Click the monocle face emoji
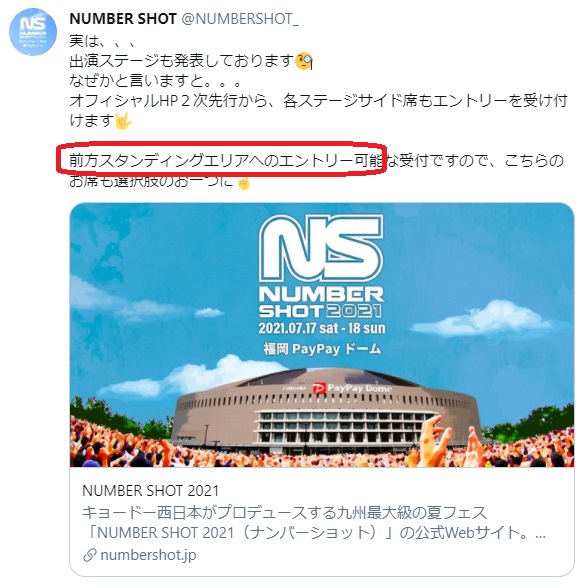 point(304,62)
